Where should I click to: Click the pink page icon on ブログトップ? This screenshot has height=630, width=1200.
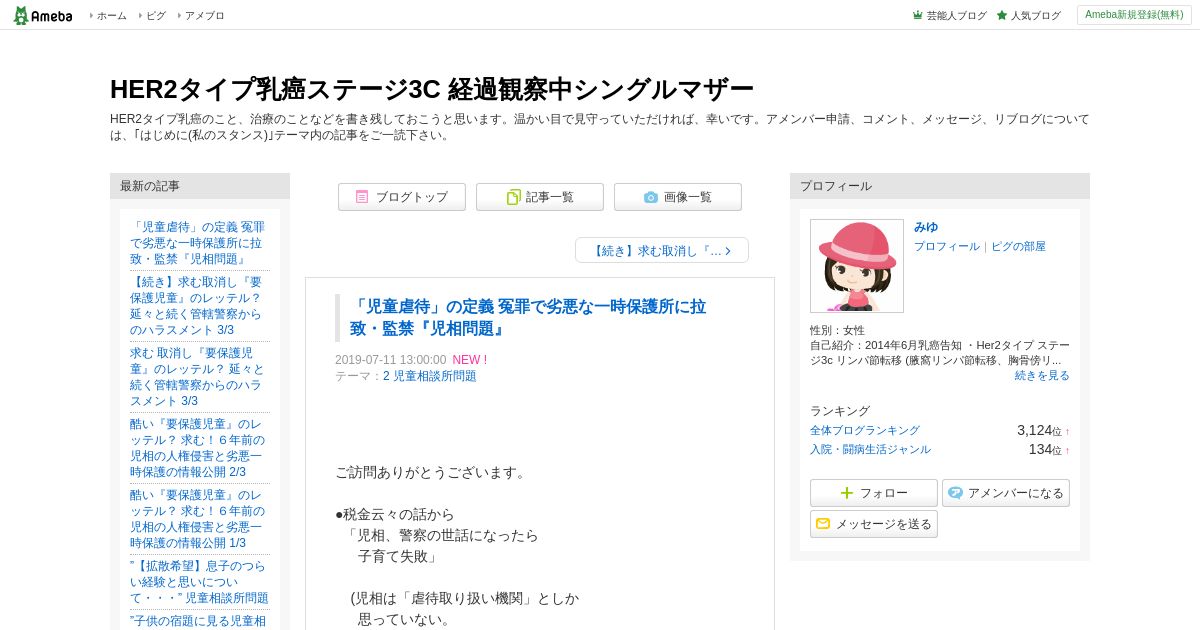362,197
